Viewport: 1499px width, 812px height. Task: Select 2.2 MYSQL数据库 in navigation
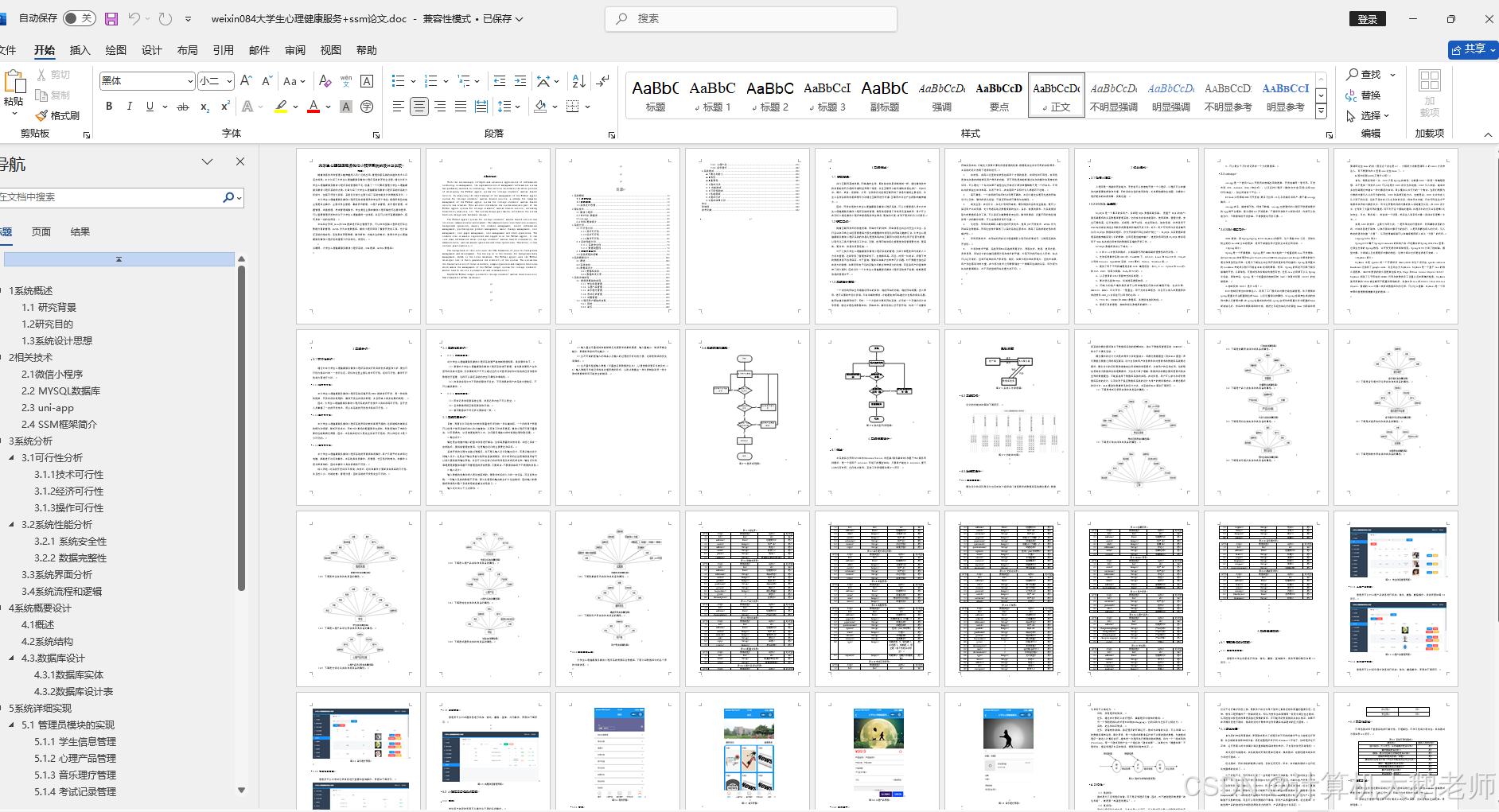60,390
